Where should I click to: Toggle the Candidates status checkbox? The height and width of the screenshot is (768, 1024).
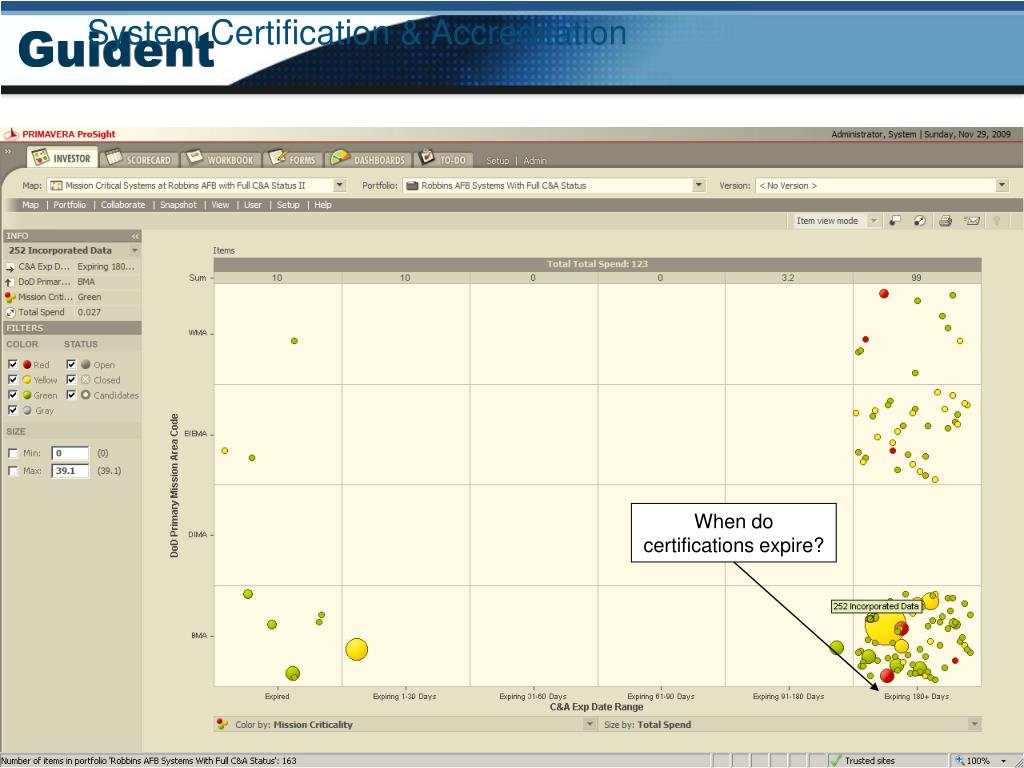pyautogui.click(x=71, y=395)
